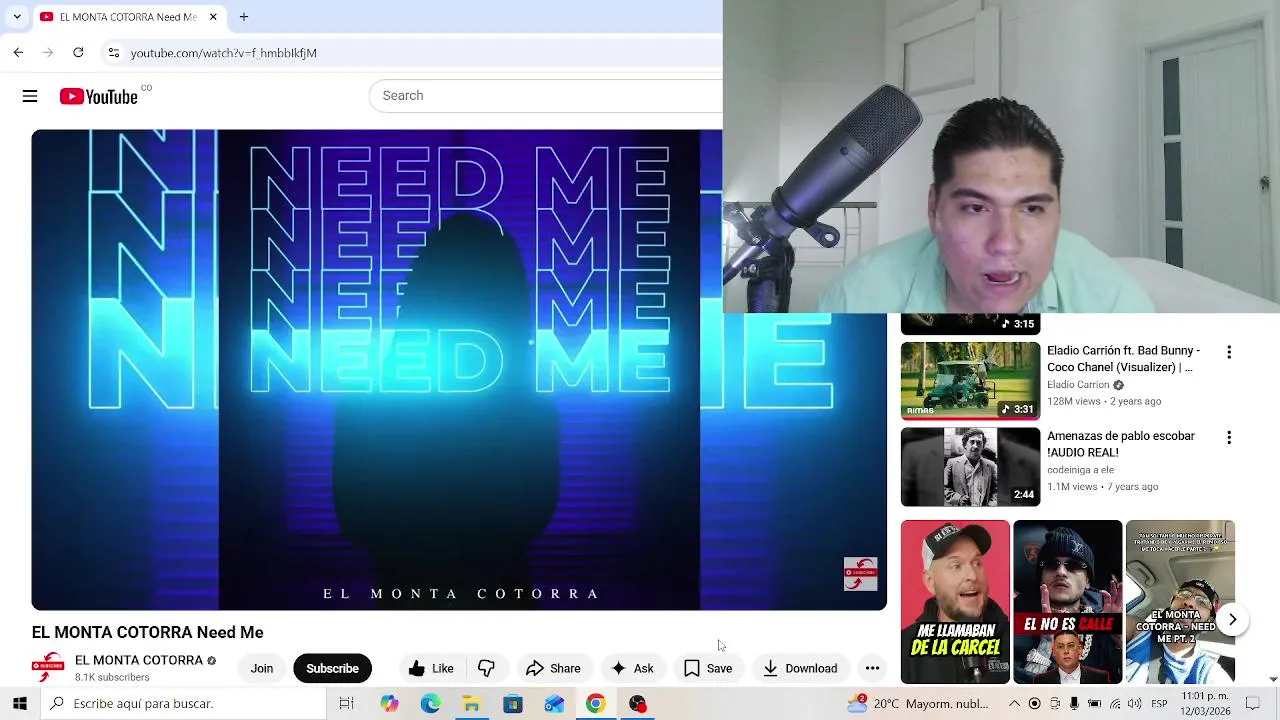Click the Need Me video player
This screenshot has height=720, width=1280.
pos(459,370)
